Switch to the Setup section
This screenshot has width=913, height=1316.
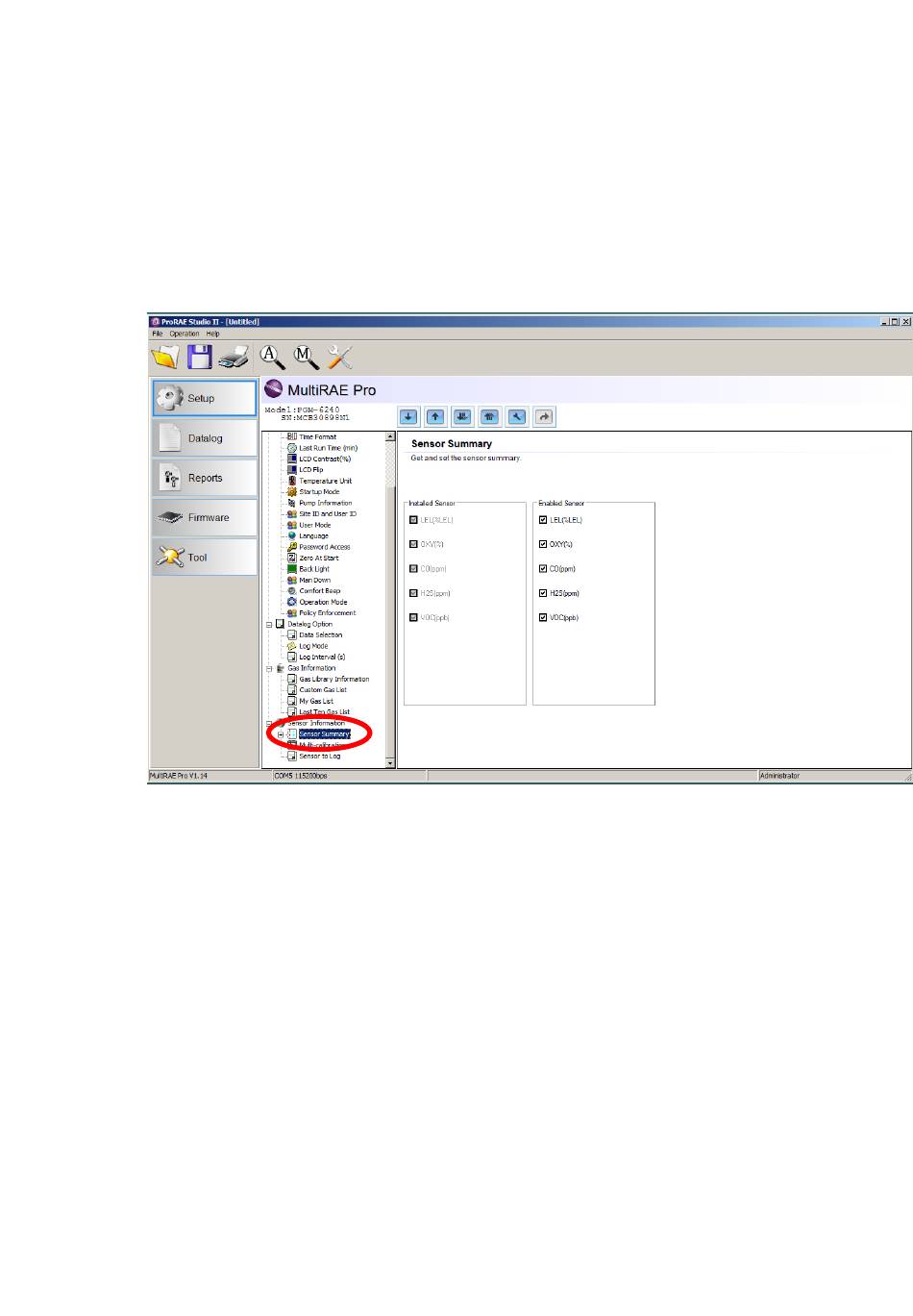pos(205,398)
